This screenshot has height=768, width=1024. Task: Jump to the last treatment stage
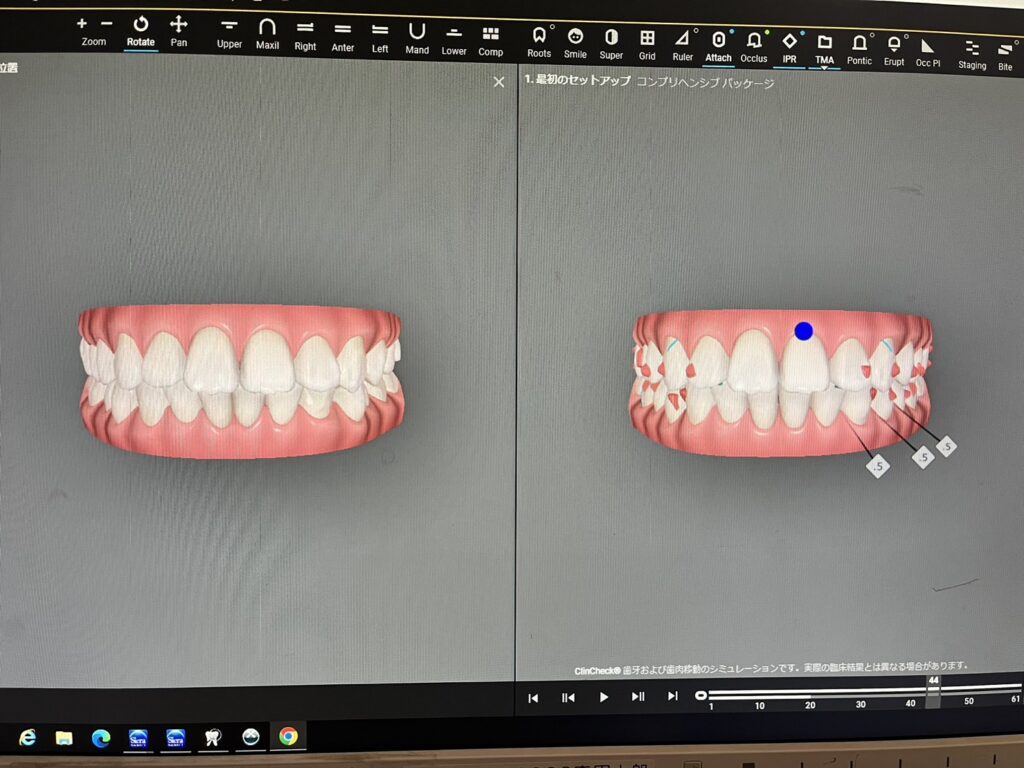coord(672,697)
